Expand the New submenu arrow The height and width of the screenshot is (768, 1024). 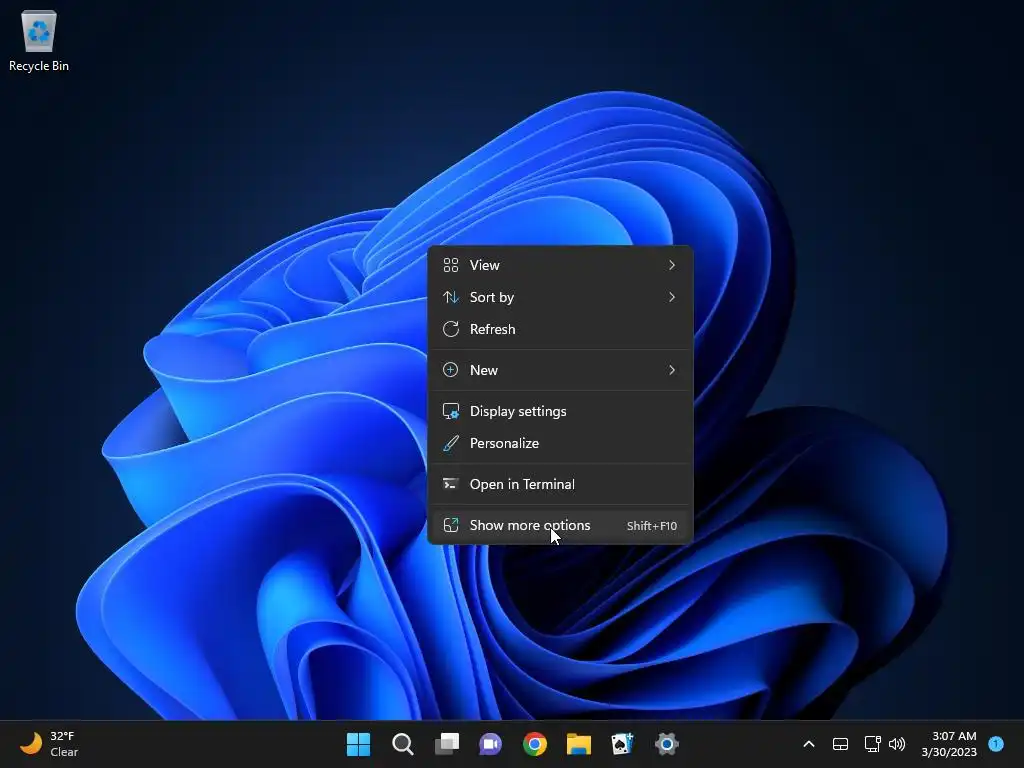[x=672, y=370]
